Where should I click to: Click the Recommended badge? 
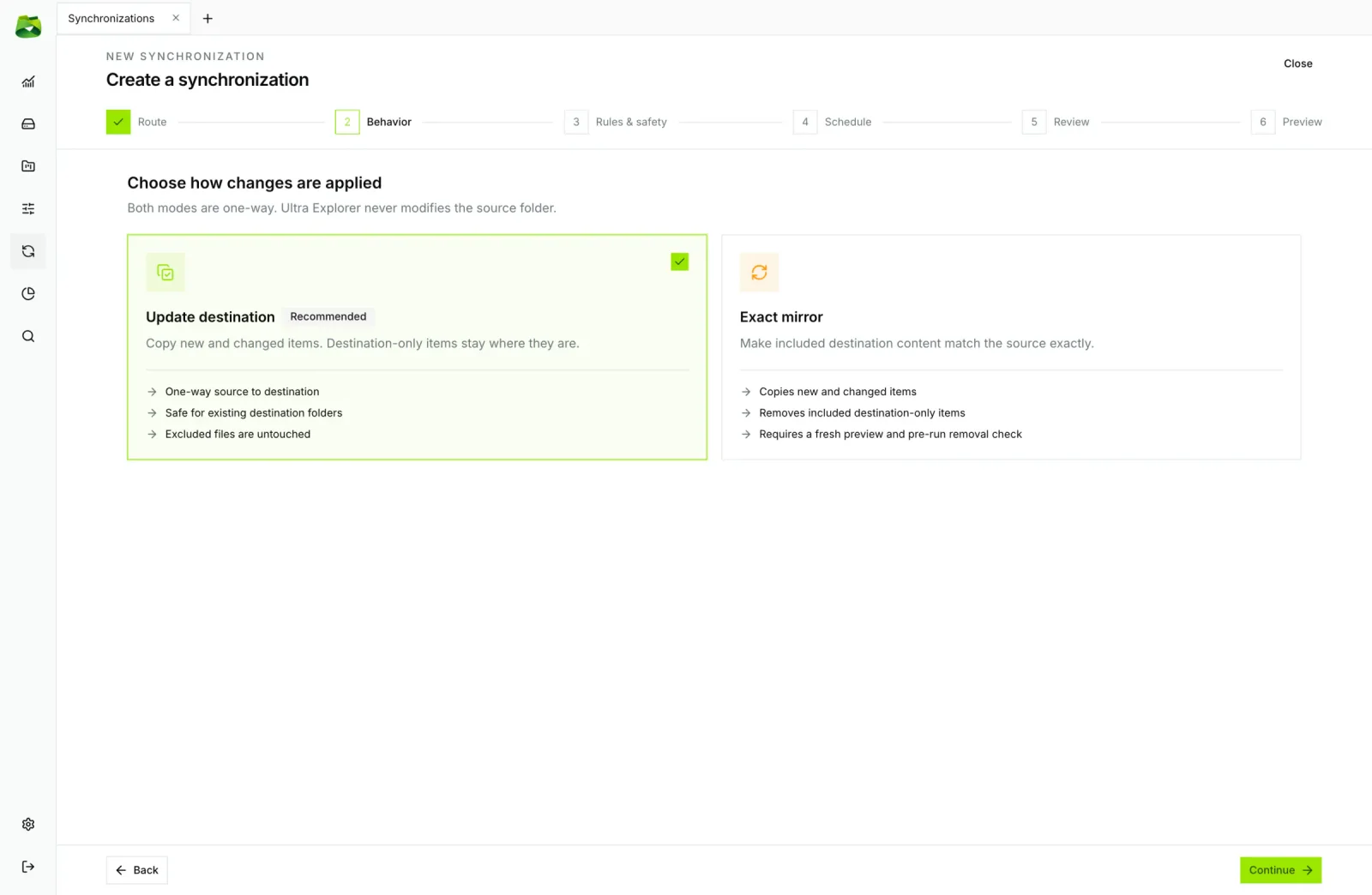tap(328, 316)
